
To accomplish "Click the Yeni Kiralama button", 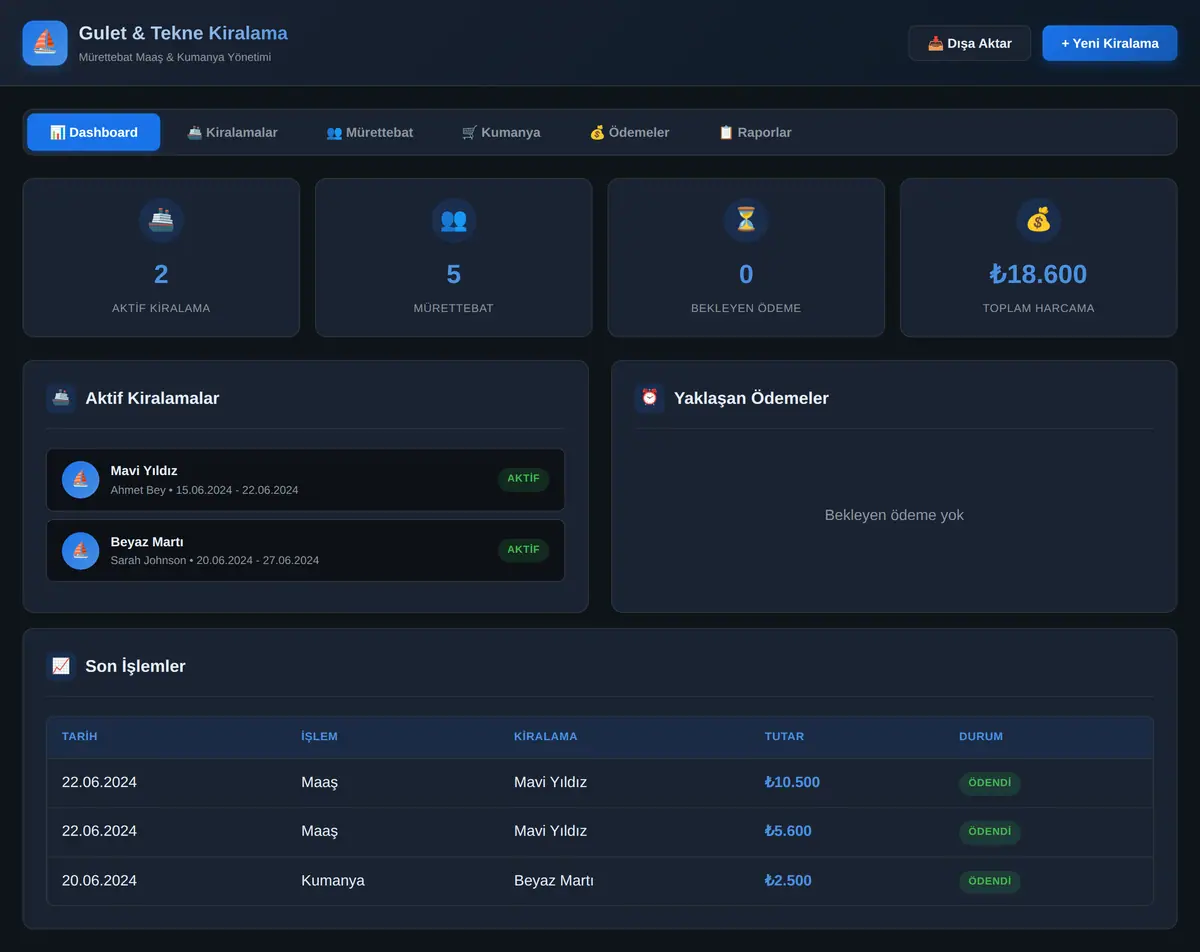I will point(1110,43).
